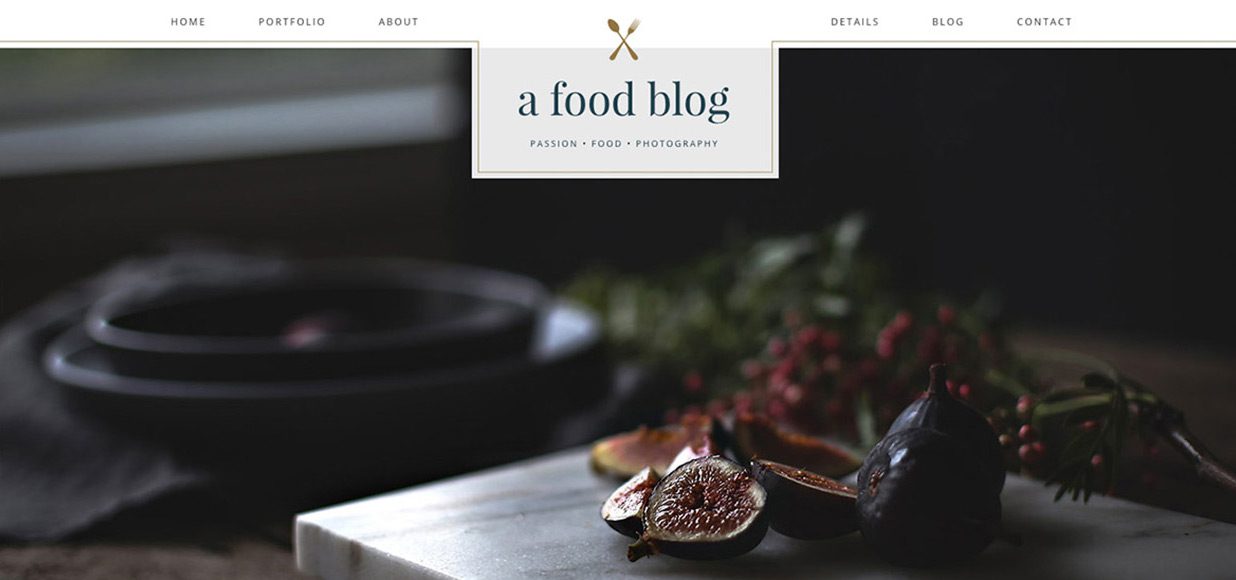
Task: Click the "a food blog" site title
Action: tap(624, 101)
